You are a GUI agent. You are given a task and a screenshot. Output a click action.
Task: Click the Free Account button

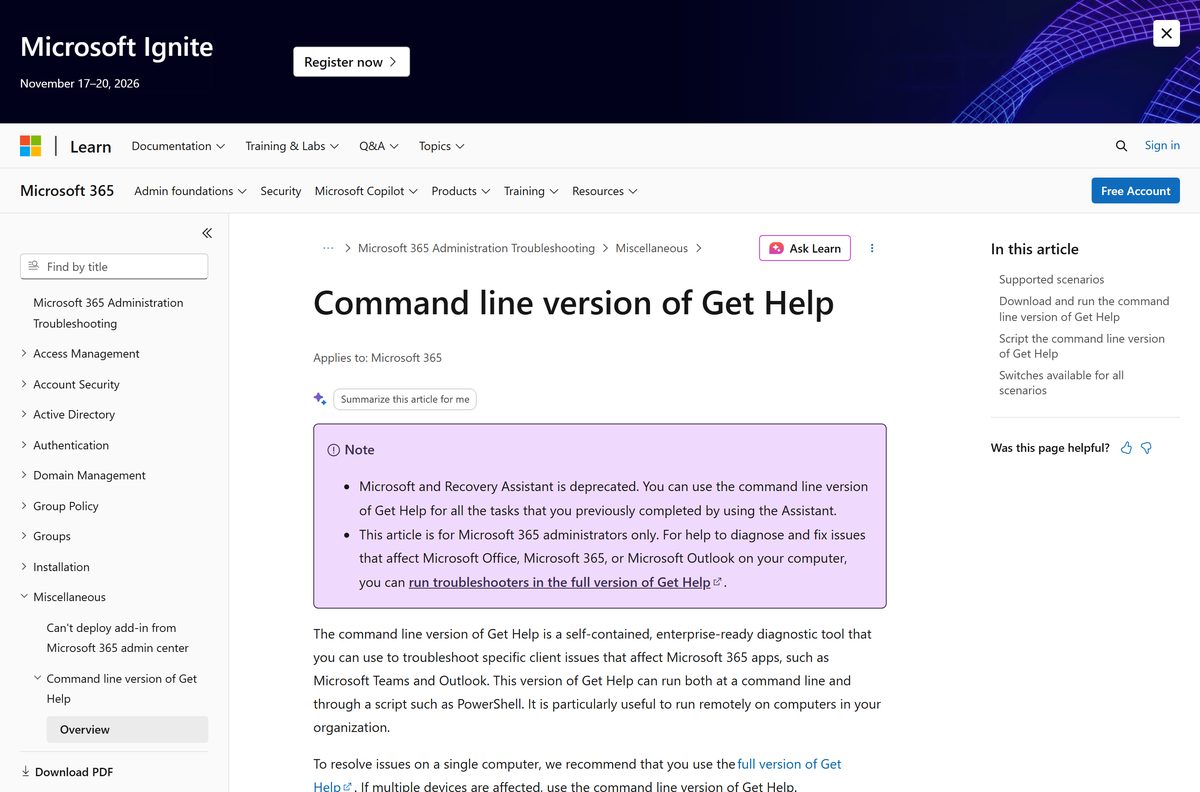pyautogui.click(x=1135, y=191)
